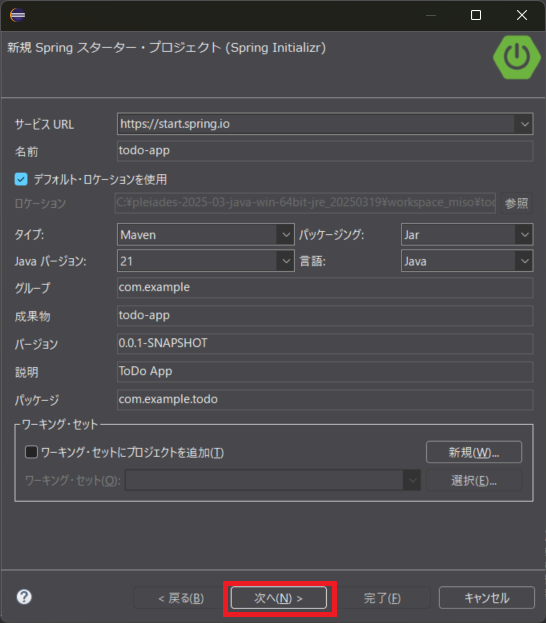Uncheck the デフォルト・ロケーションを使用 checkbox

coord(21,179)
